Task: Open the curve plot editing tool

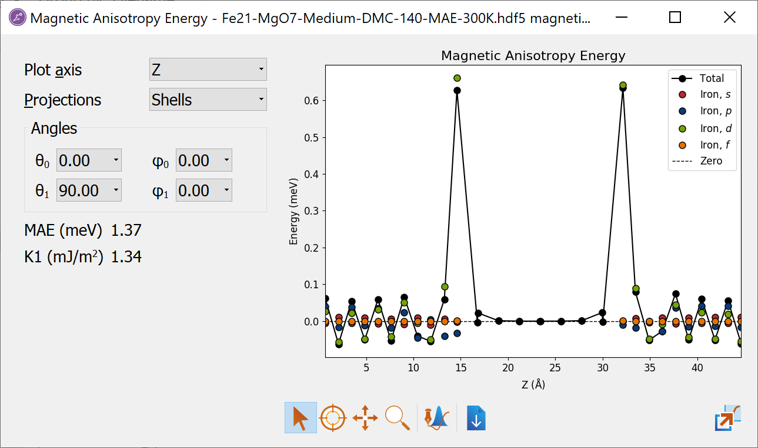Action: click(437, 418)
